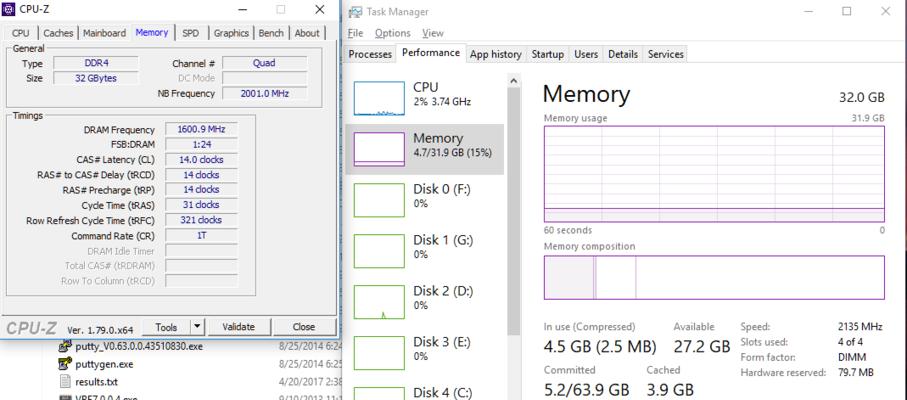Open the CPU tab in CPU-Z
This screenshot has height=400, width=907.
(20, 33)
